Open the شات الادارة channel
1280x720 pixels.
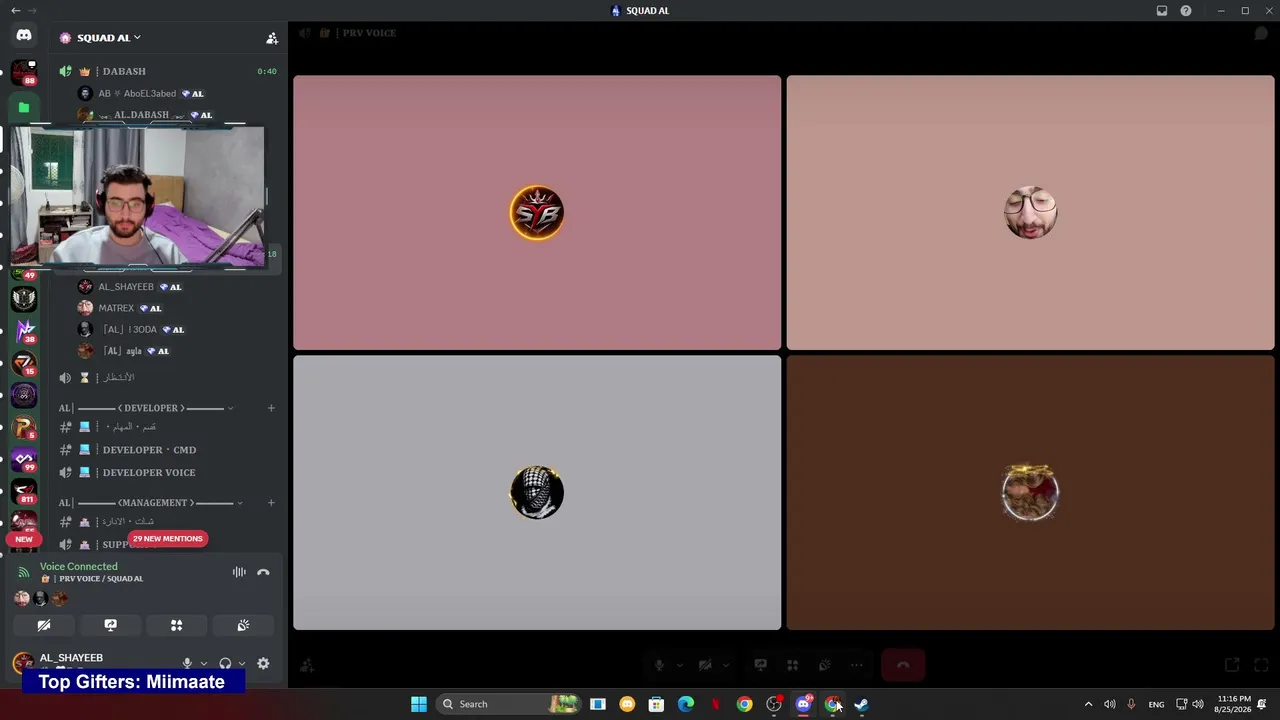coord(168,521)
